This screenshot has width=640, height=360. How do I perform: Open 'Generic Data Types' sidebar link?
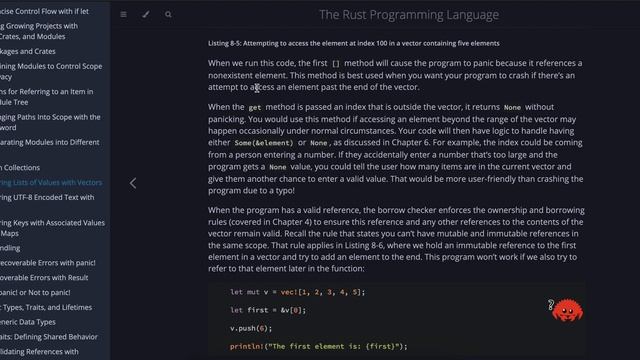coord(28,322)
